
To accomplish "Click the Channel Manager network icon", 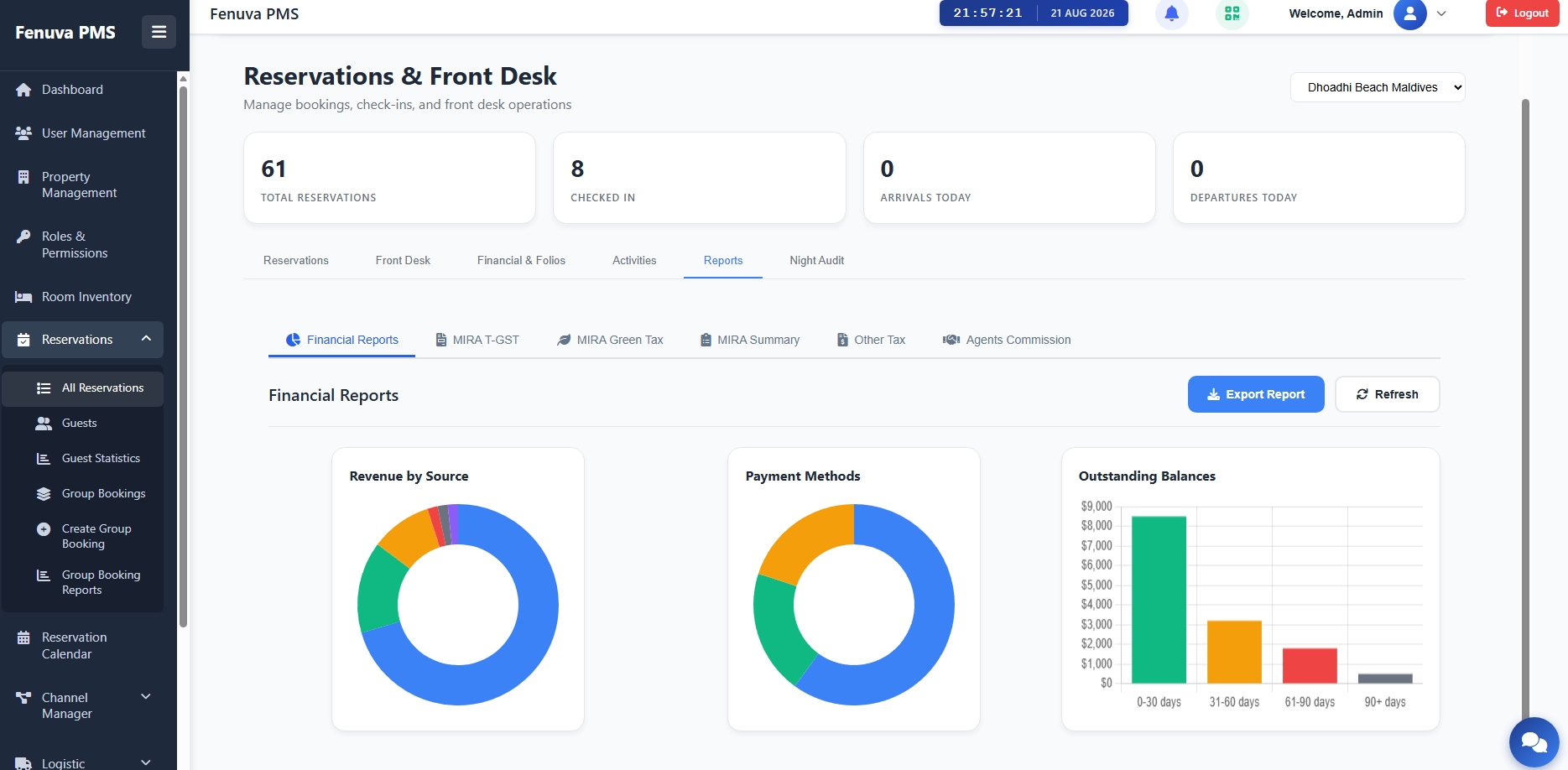I will pos(23,698).
